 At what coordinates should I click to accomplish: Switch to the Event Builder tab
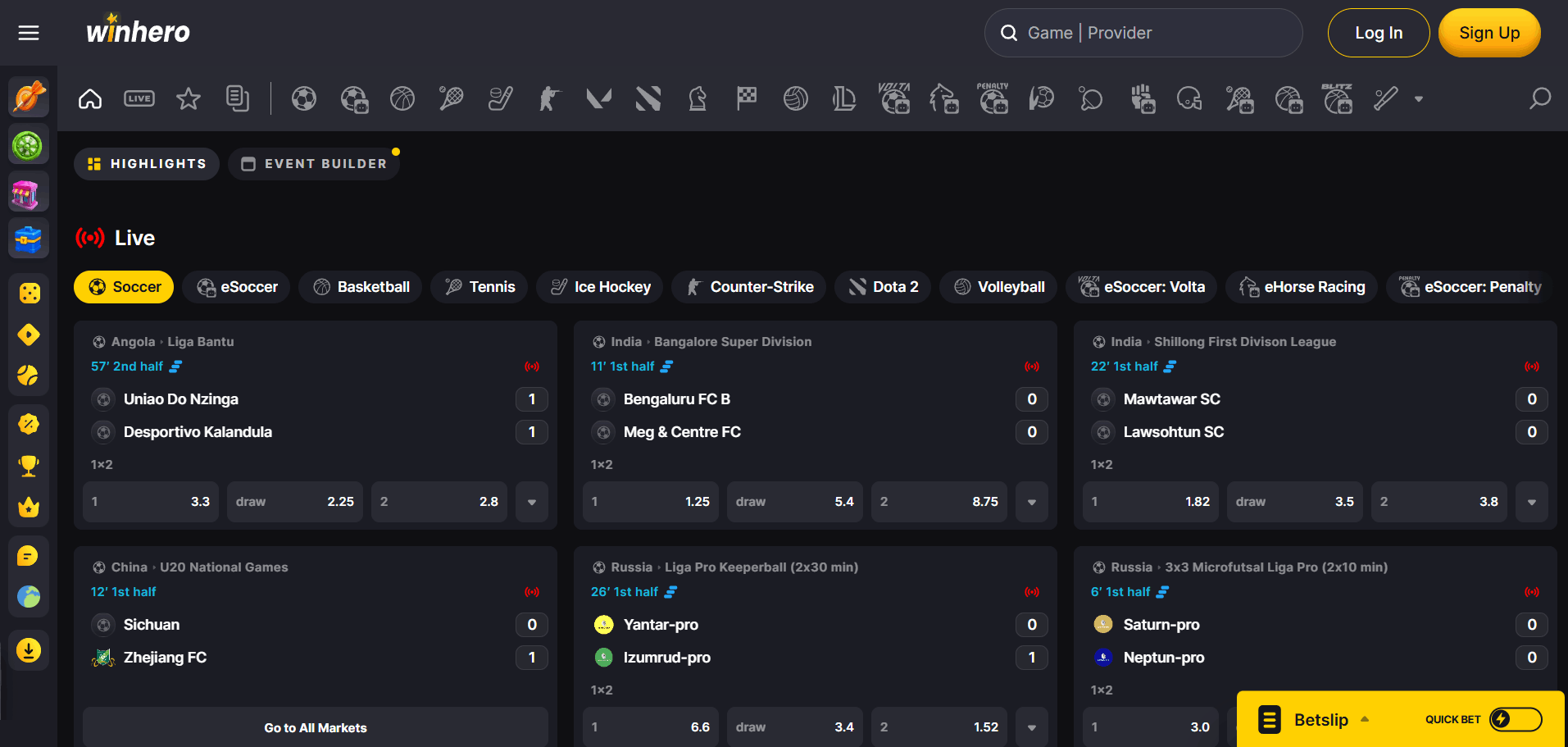(314, 164)
